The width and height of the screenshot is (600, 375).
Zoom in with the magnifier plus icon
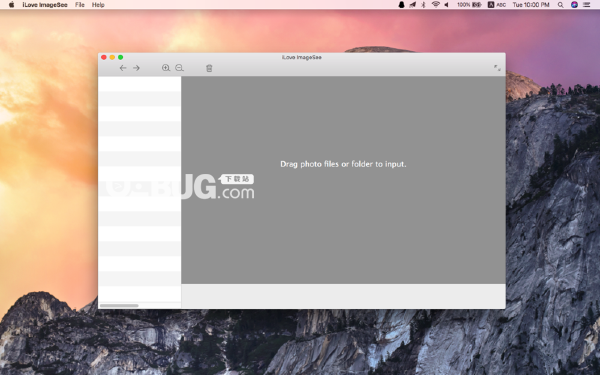point(166,68)
